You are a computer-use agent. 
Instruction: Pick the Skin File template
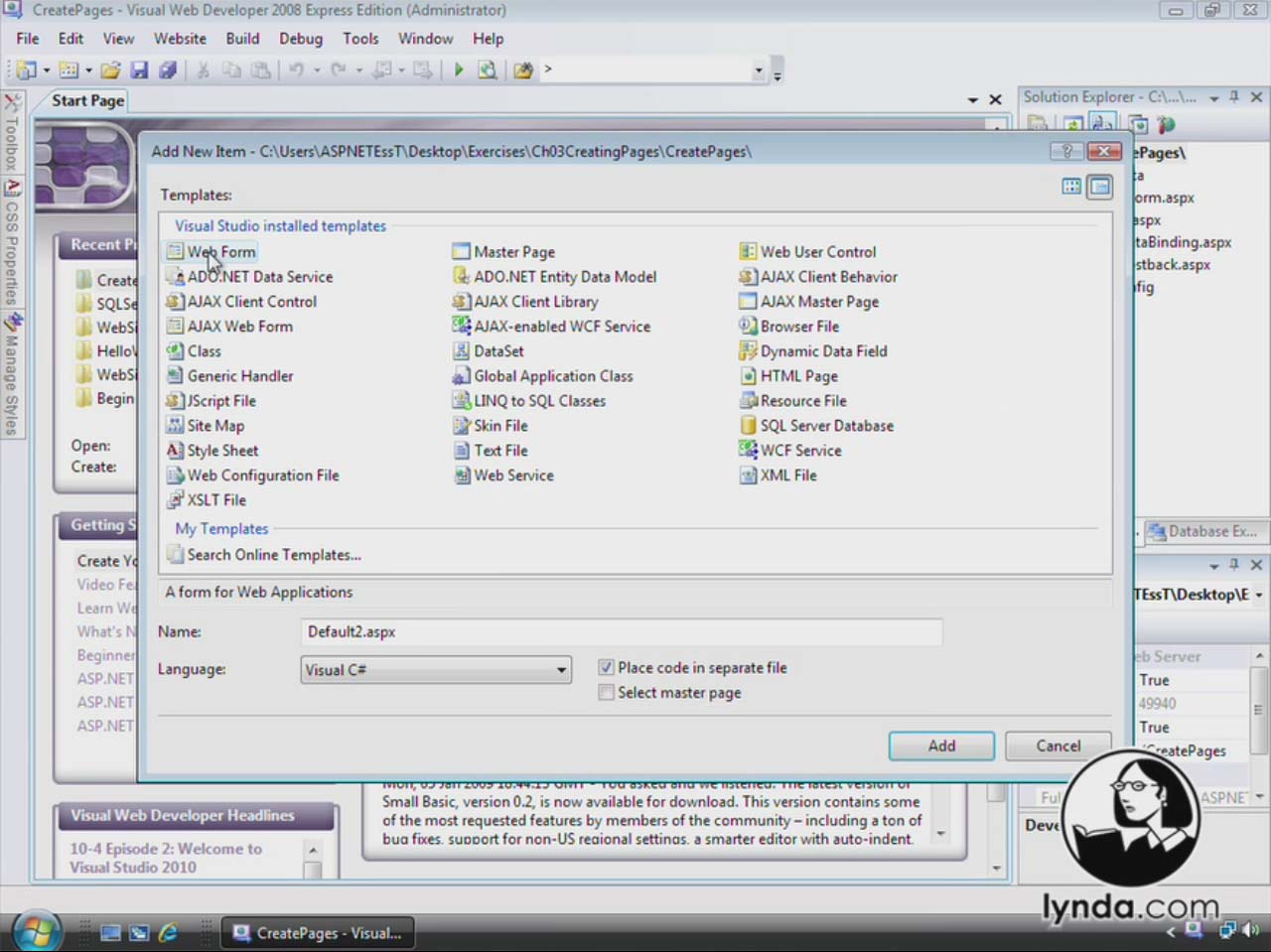491,426
